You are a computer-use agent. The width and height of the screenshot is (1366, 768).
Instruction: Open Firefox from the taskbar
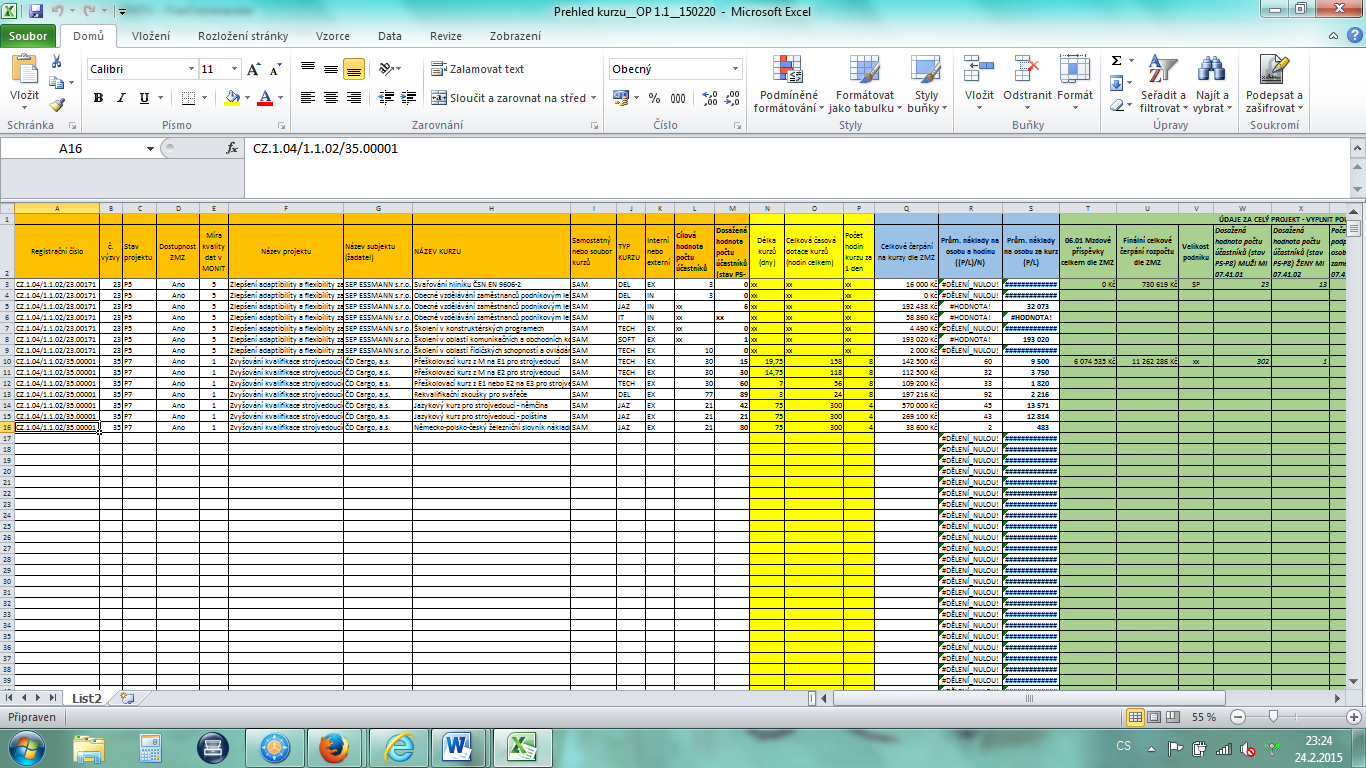click(x=333, y=746)
